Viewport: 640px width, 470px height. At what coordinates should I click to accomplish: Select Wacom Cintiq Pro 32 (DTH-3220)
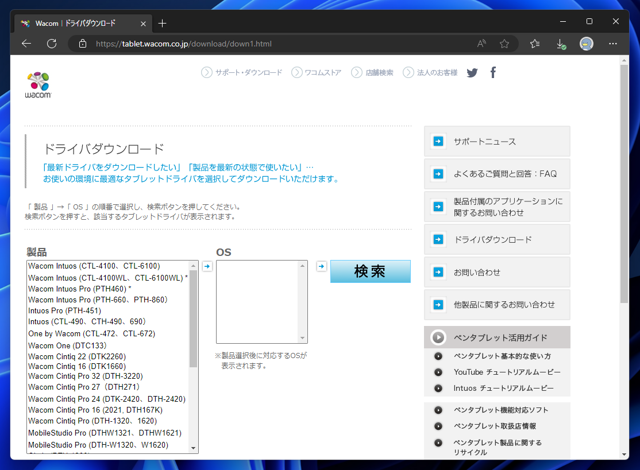86,376
